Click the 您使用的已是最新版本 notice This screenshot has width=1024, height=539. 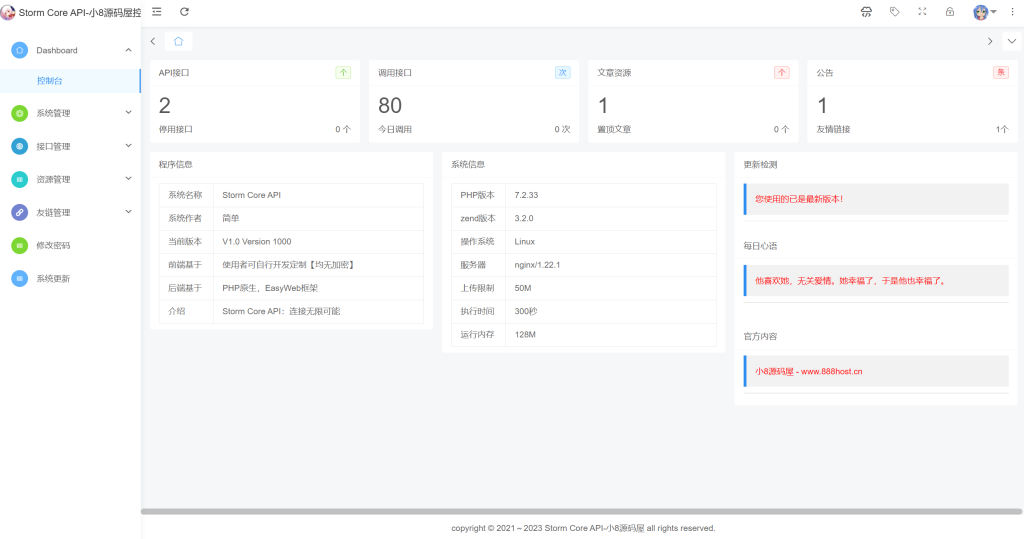click(x=876, y=199)
